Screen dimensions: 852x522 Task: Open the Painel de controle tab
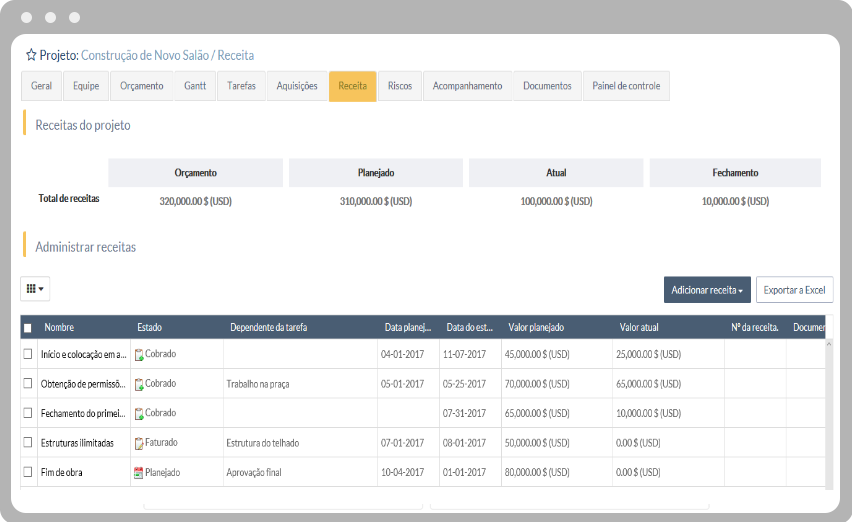(626, 86)
